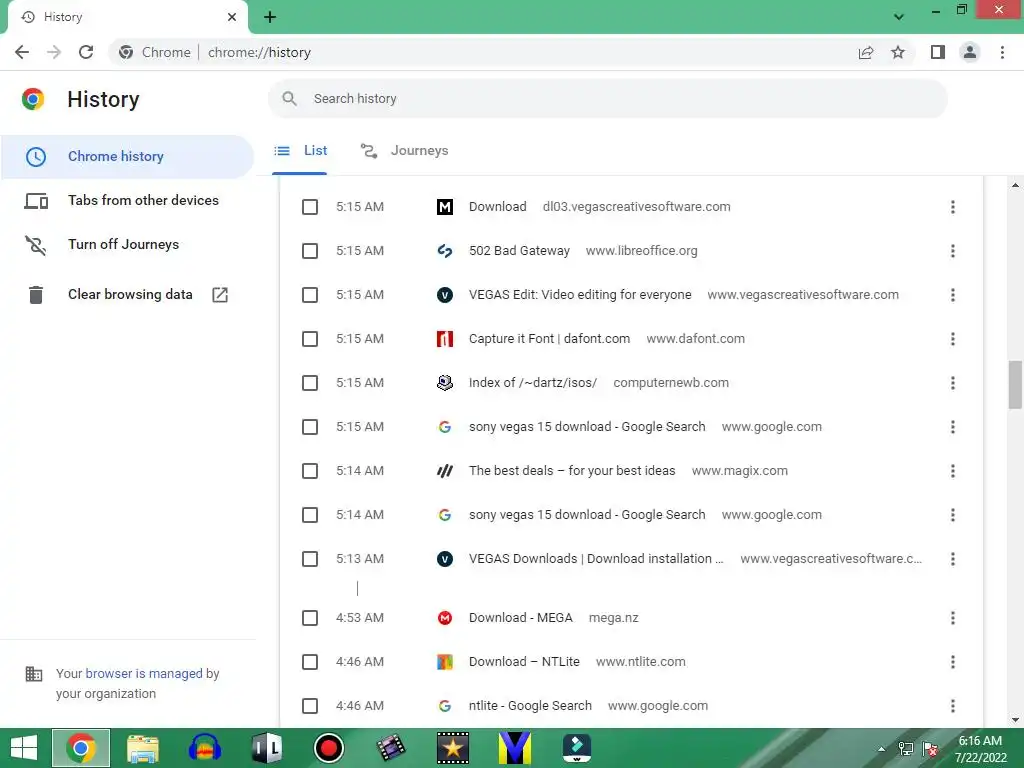Select the Download – NTLite checkbox
This screenshot has height=768, width=1024.
310,662
